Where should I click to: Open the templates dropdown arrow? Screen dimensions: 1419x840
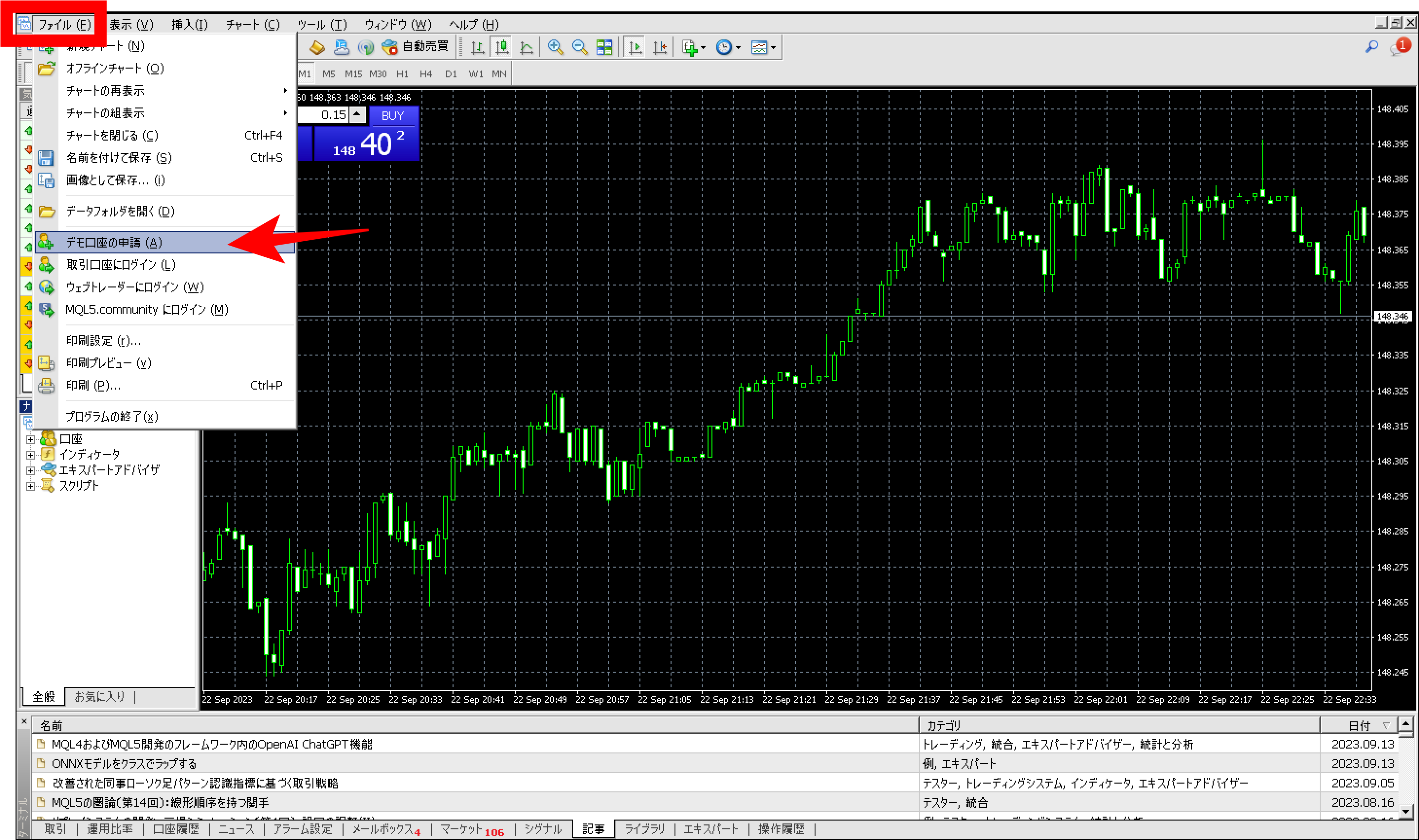click(x=773, y=48)
